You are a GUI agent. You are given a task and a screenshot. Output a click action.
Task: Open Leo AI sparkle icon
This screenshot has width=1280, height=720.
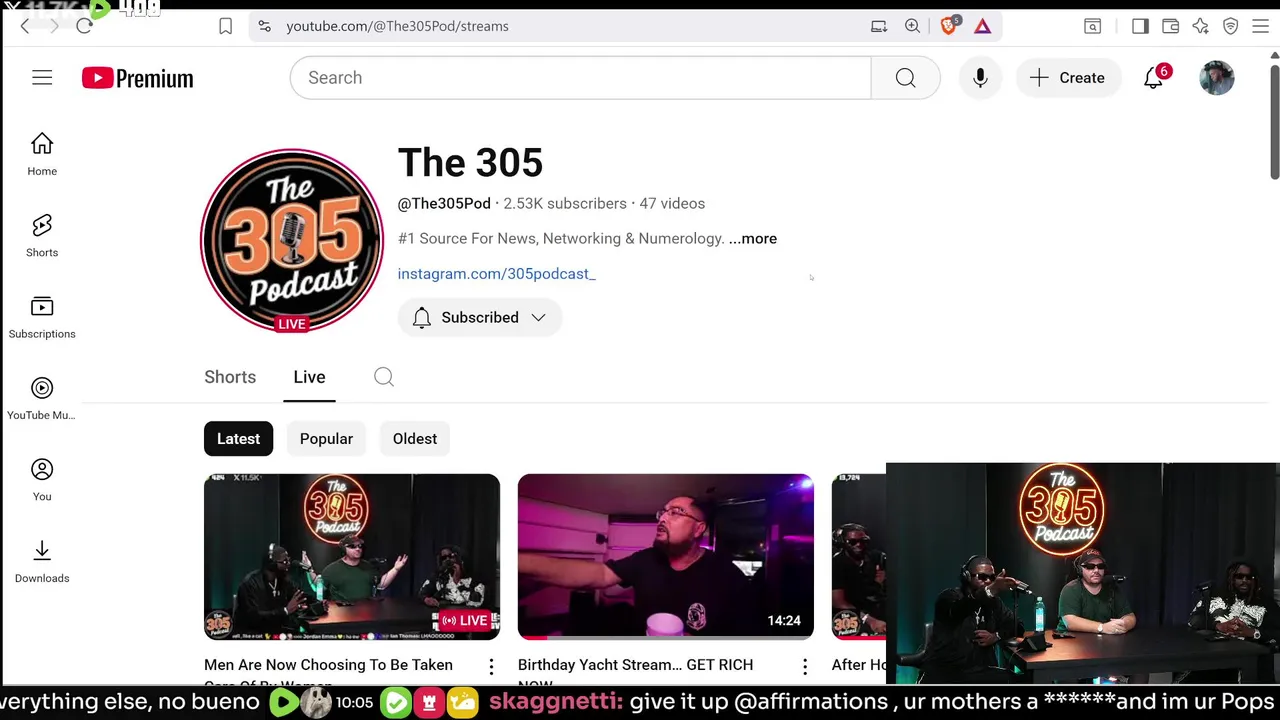[1200, 26]
